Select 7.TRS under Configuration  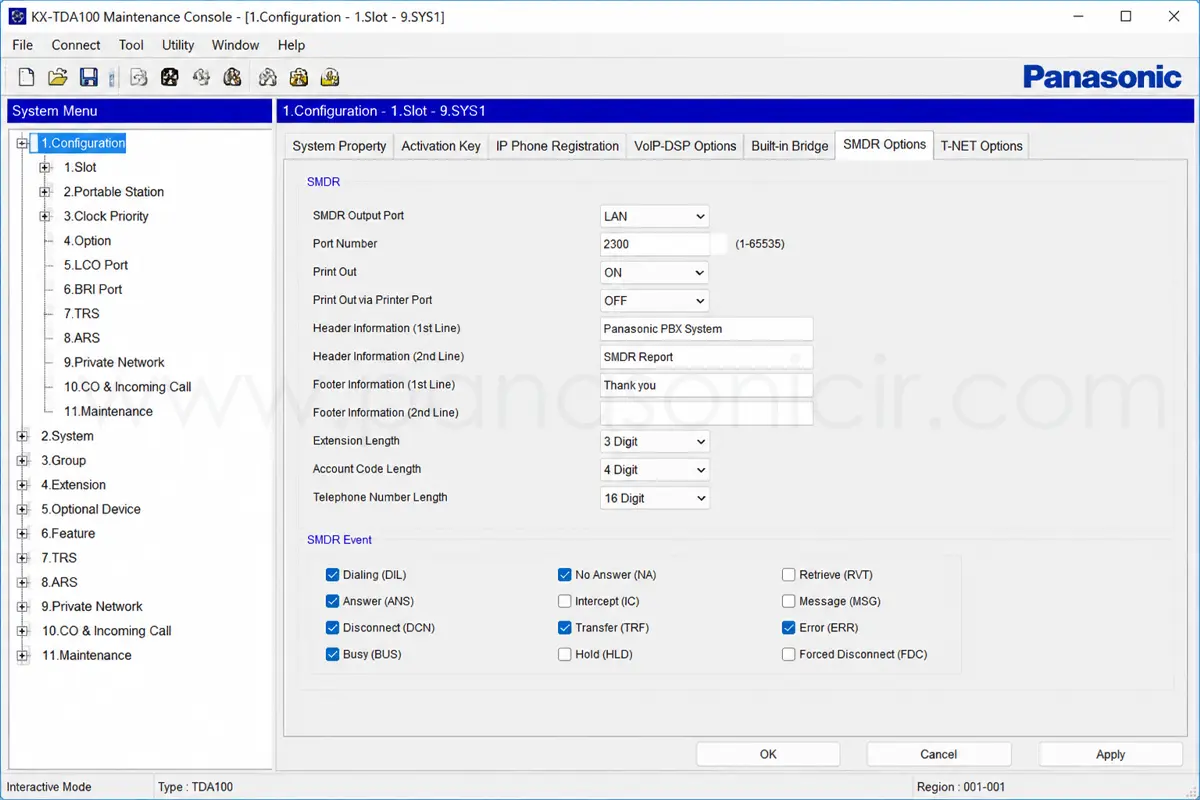click(82, 314)
